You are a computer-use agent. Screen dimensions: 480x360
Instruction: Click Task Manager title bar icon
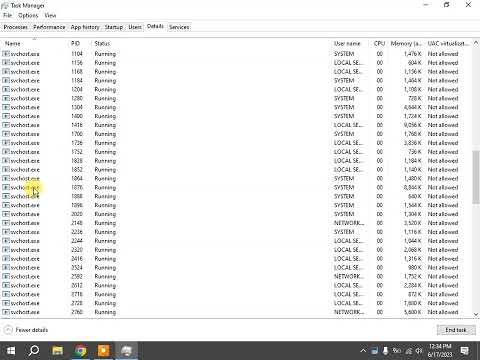tap(5, 5)
